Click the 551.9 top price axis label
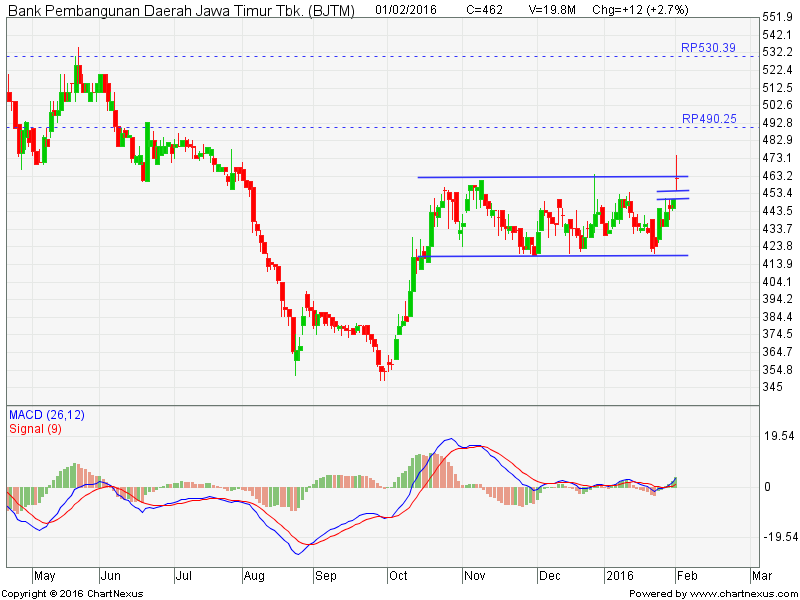Screen dimensions: 800x600 tap(777, 18)
